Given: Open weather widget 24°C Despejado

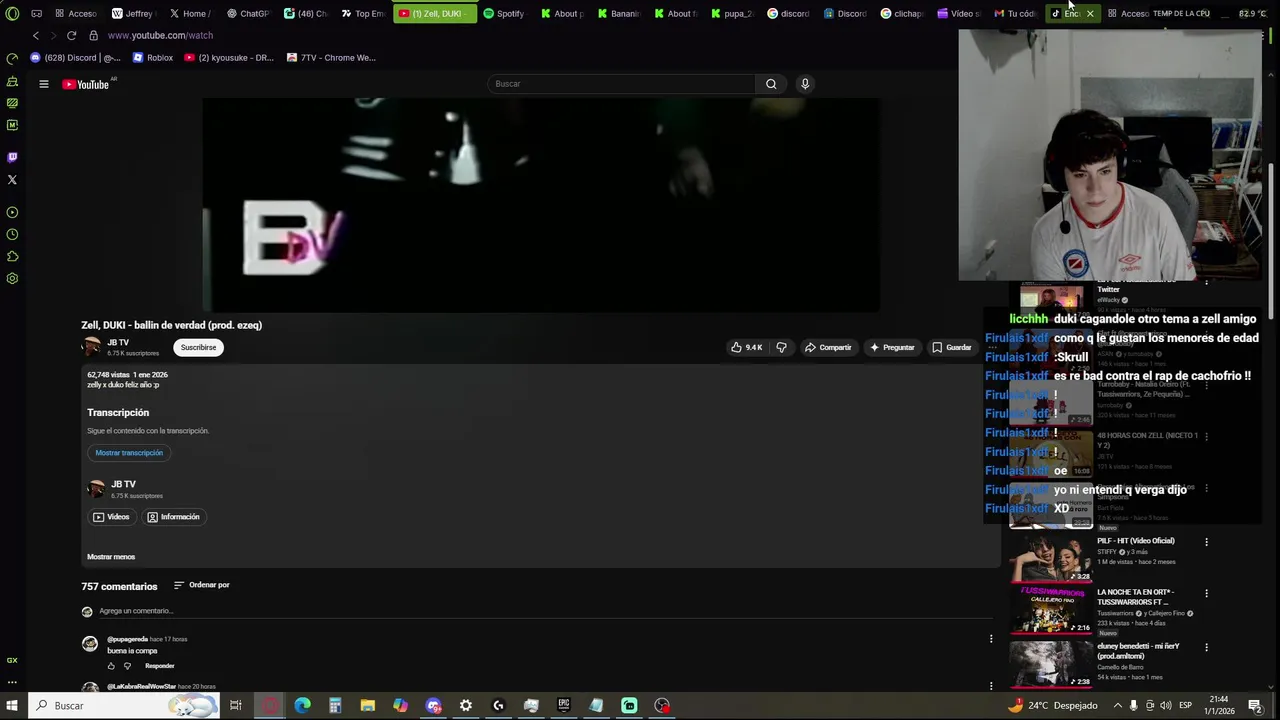Looking at the screenshot, I should (1053, 706).
